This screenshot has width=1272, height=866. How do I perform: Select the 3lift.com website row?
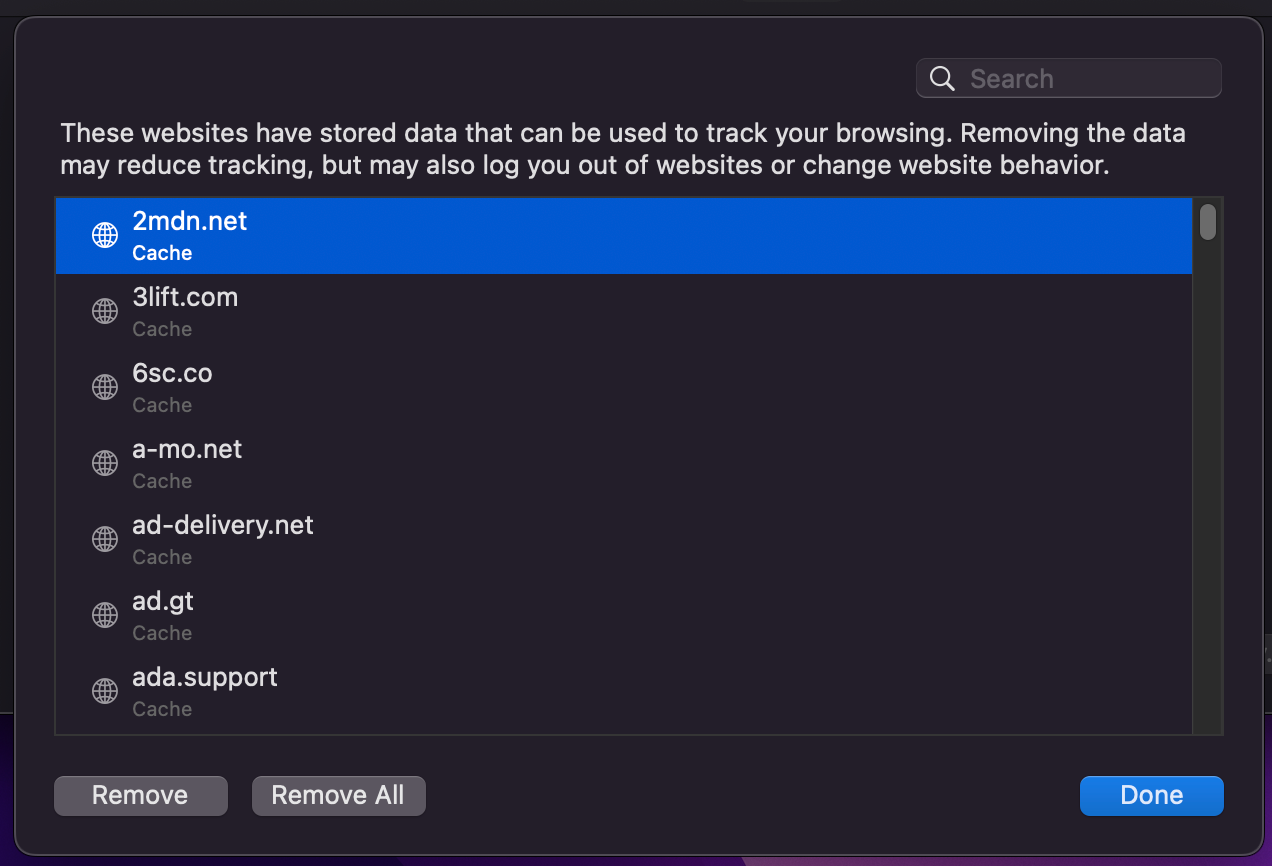click(x=624, y=312)
